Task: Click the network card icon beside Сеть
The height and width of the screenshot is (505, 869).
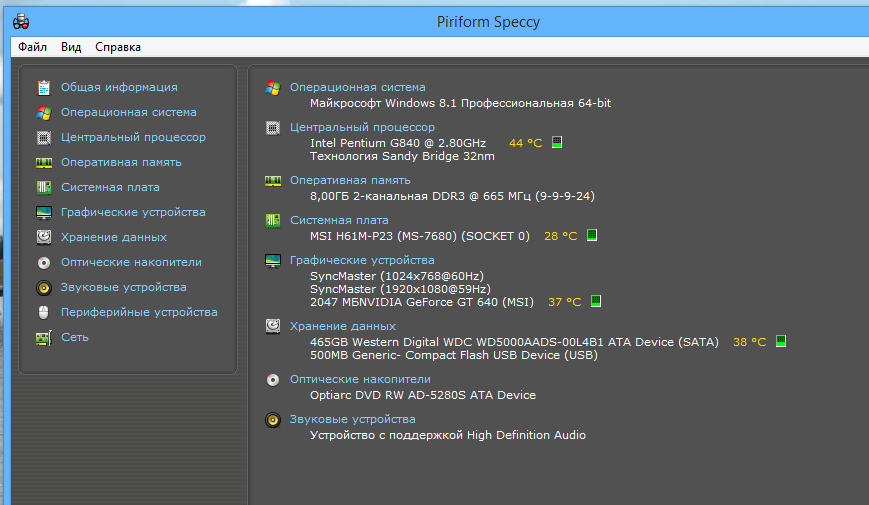Action: 44,338
